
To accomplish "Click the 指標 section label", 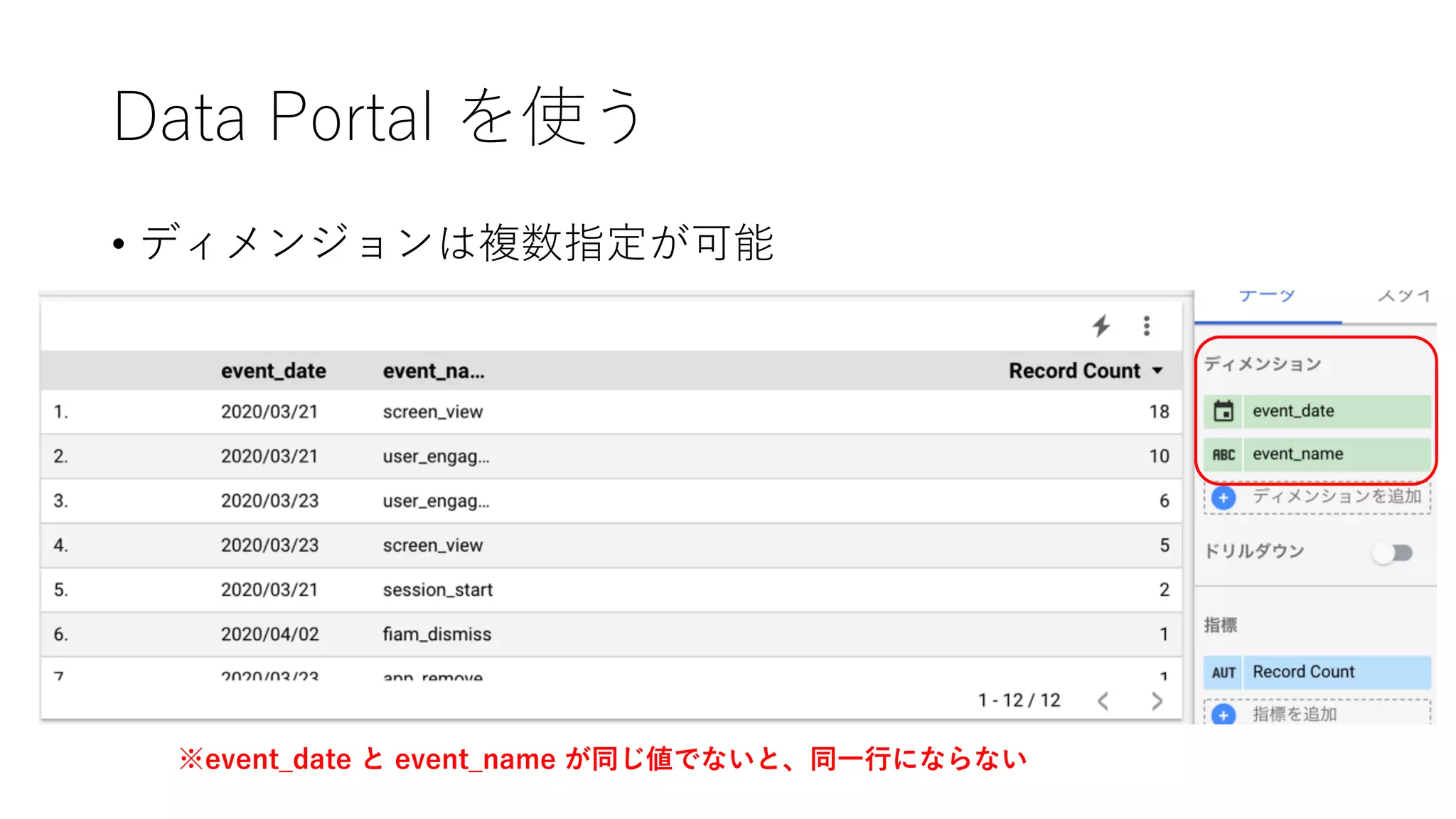I will coord(1221,626).
